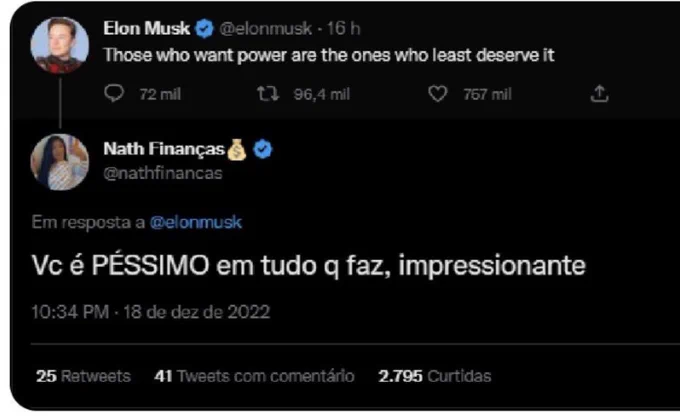
Task: View the 25 Retweets list
Action: pos(83,376)
